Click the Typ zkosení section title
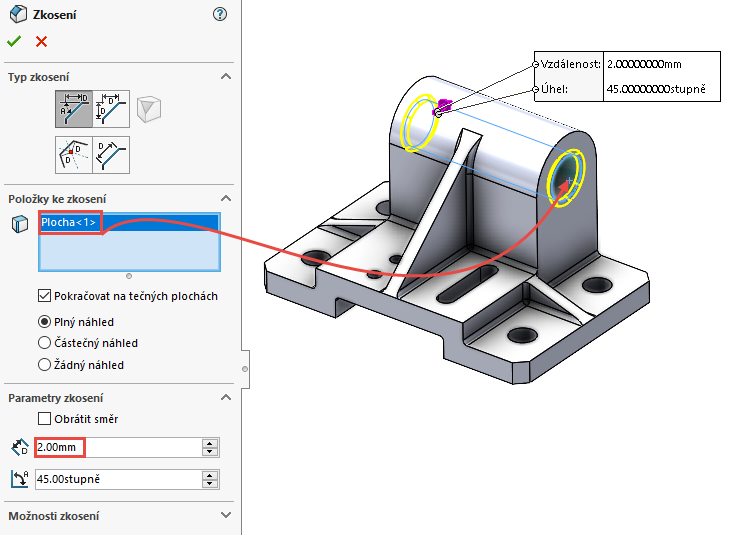 click(39, 77)
